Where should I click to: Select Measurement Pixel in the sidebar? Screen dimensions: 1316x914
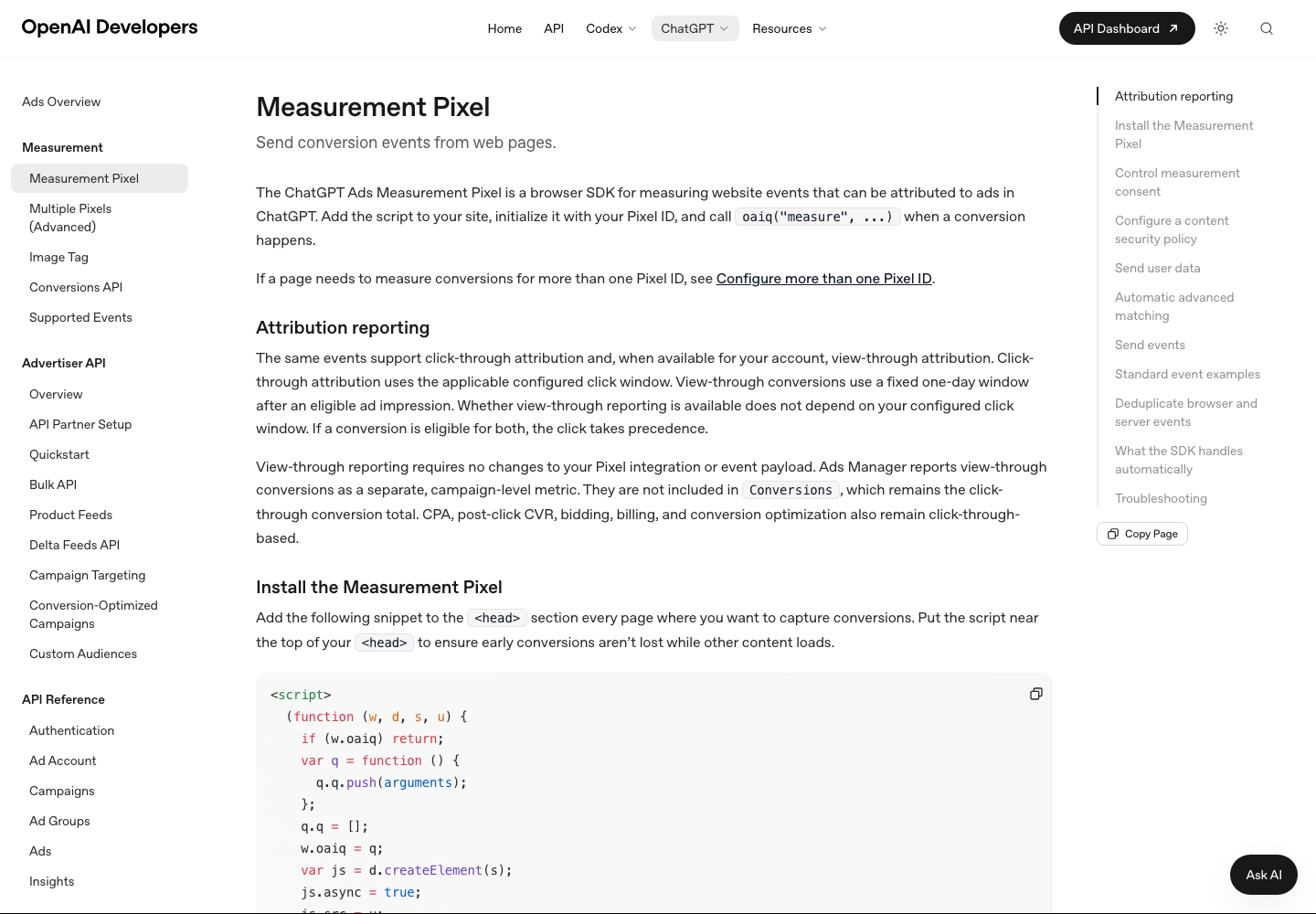click(x=100, y=178)
